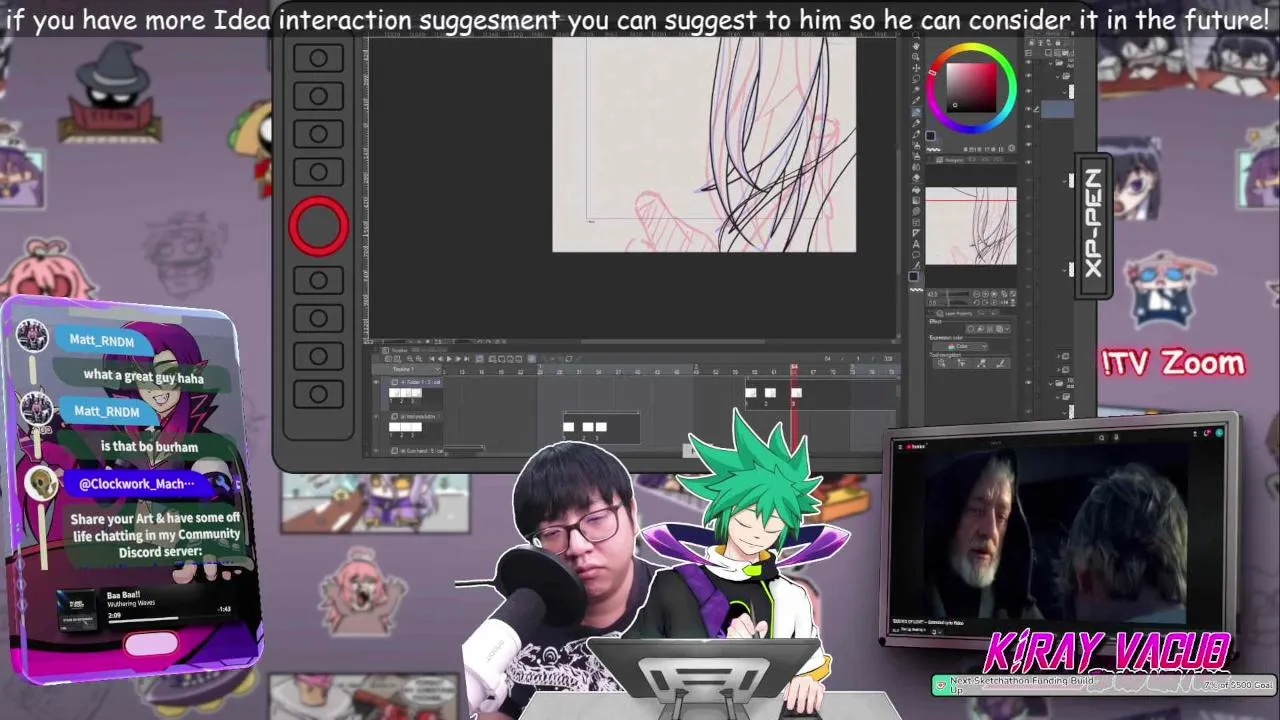Open YouTube hamburger menu in TV window

(900, 447)
